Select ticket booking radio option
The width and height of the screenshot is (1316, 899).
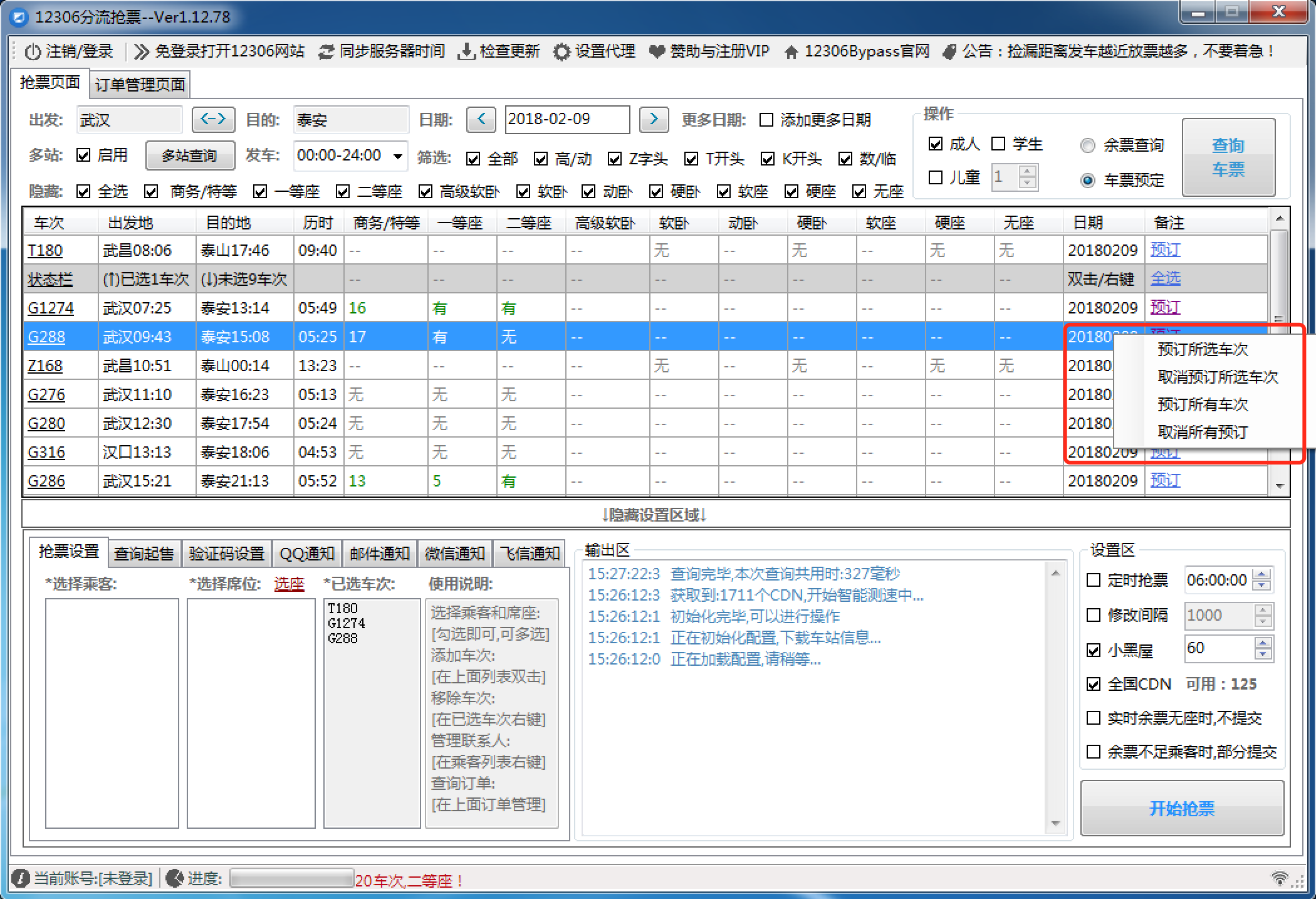pyautogui.click(x=1088, y=181)
